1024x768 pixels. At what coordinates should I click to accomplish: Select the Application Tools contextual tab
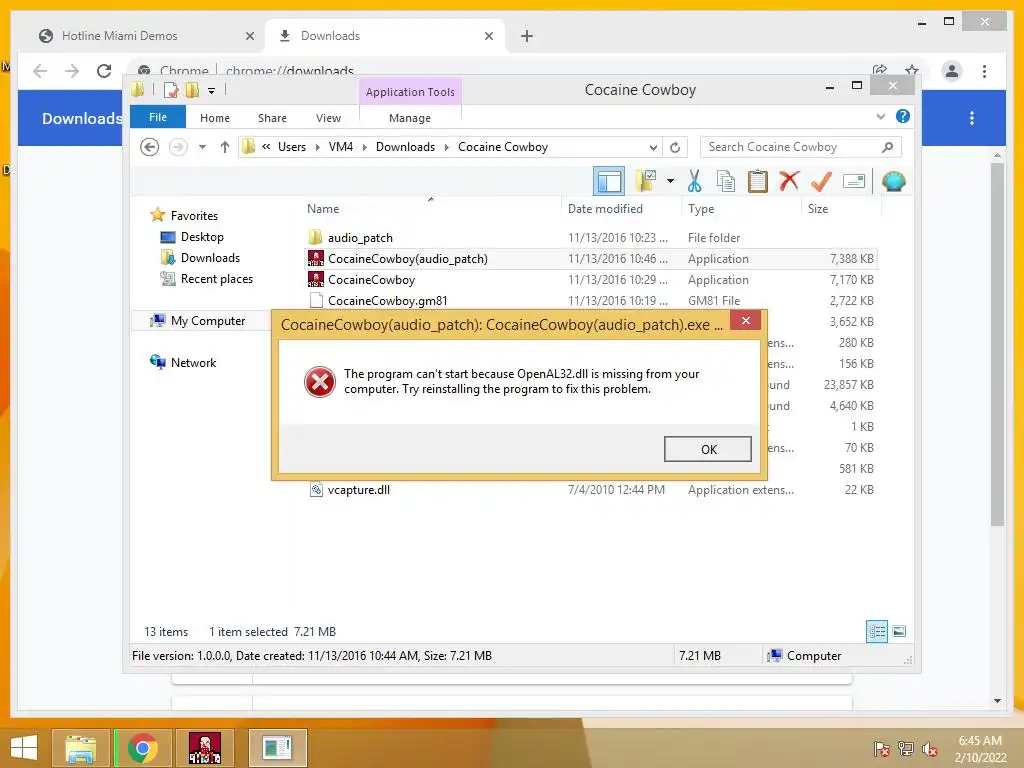410,92
